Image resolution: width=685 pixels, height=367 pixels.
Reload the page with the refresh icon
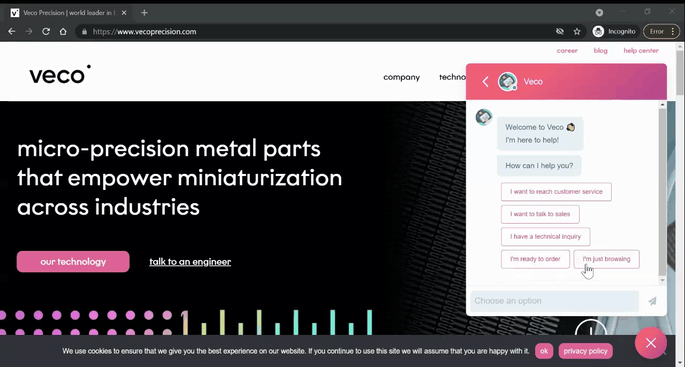[46, 31]
